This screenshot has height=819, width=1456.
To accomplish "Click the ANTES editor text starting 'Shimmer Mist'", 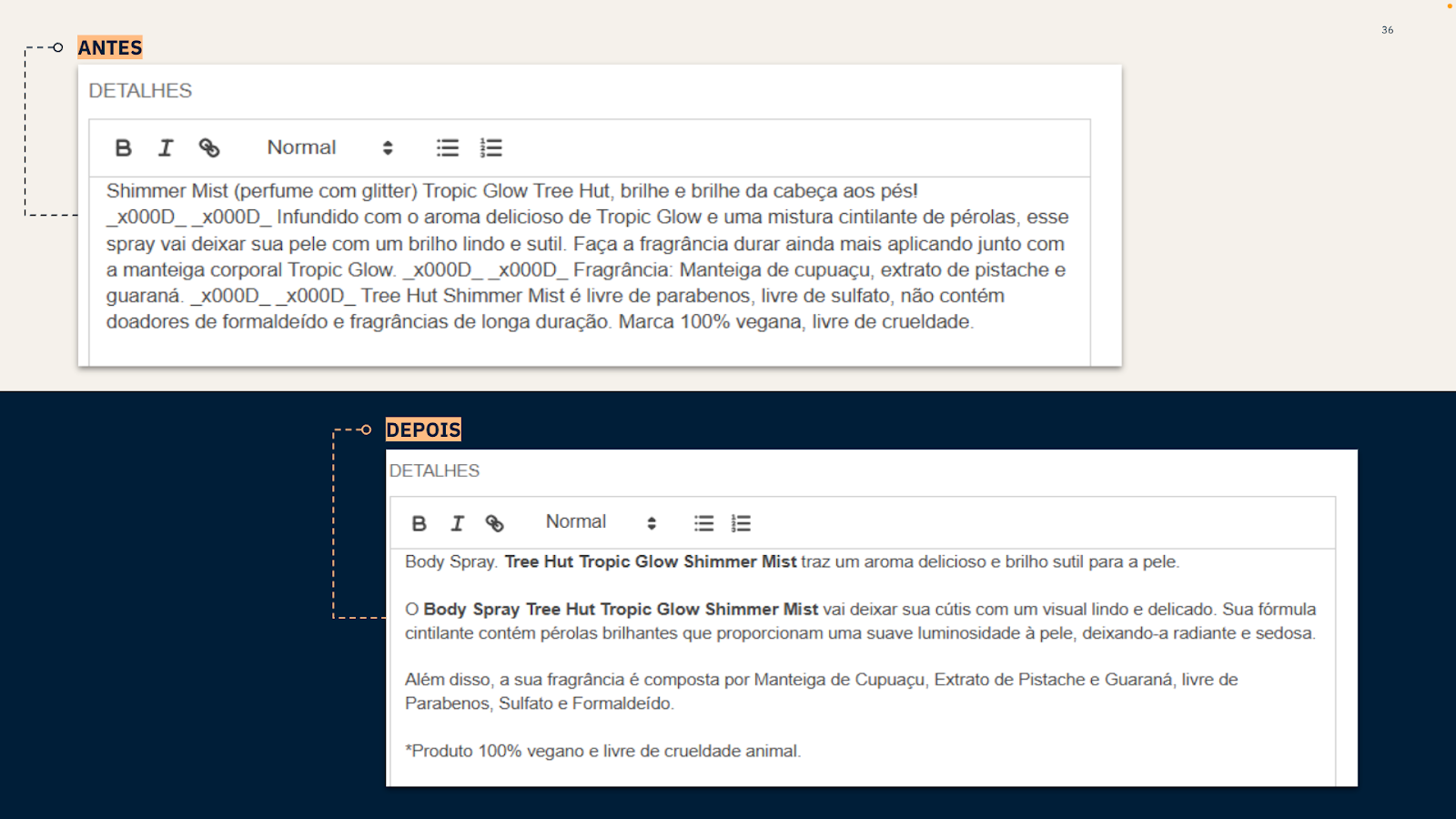I will click(588, 256).
